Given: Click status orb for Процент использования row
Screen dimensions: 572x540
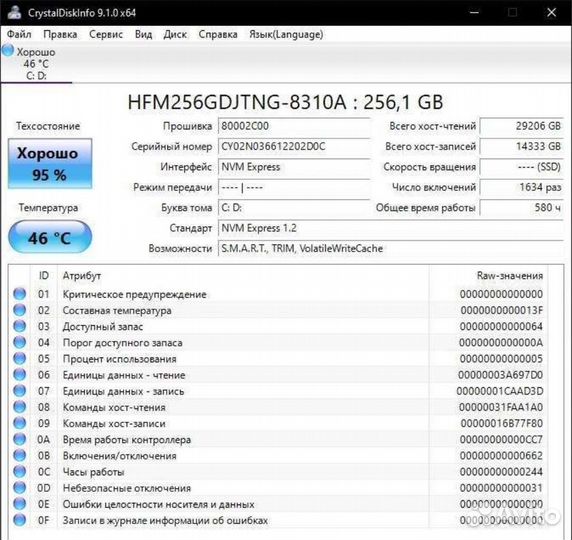Looking at the screenshot, I should 20,358.
